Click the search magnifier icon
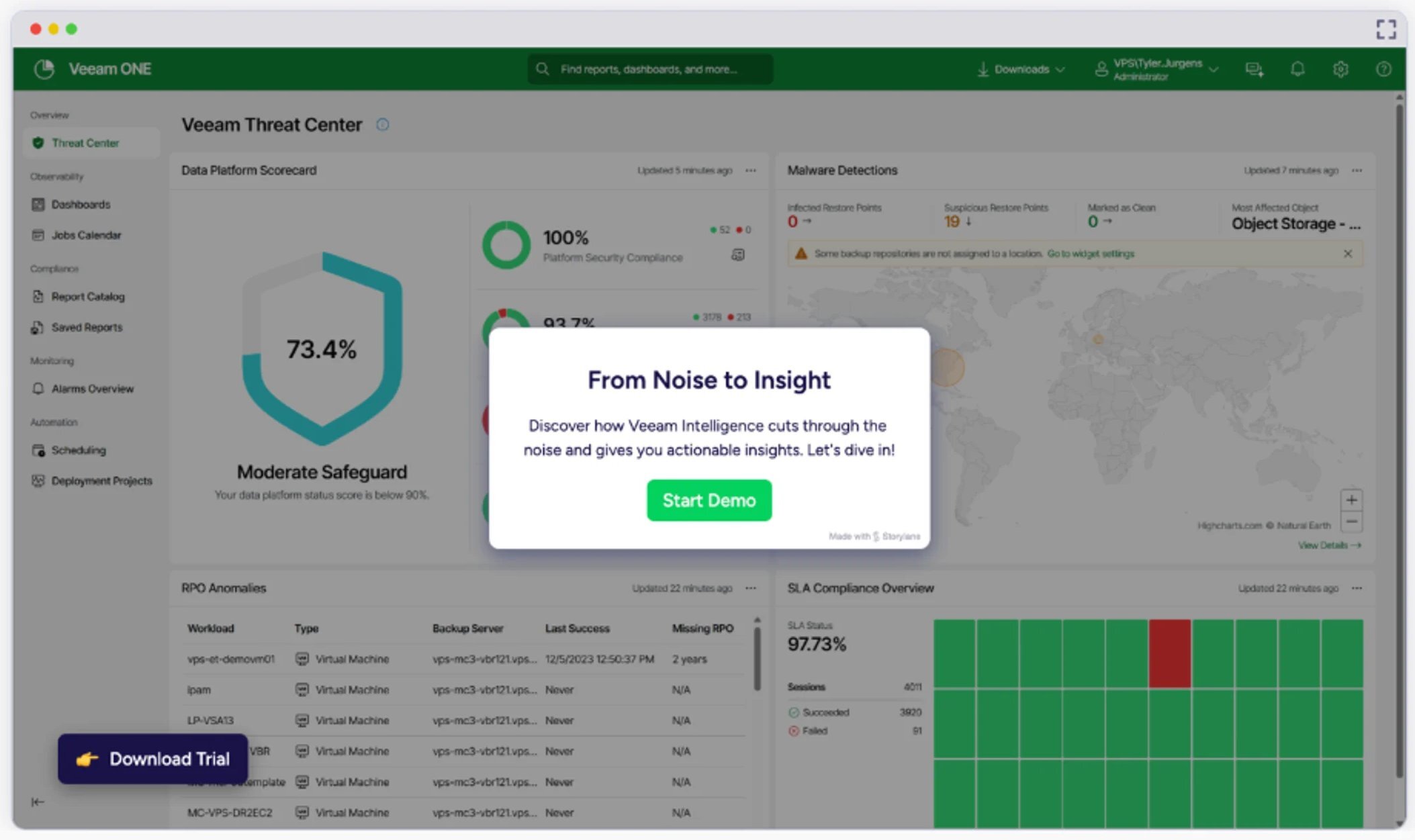Screen dimensions: 1415x840 tap(542, 69)
